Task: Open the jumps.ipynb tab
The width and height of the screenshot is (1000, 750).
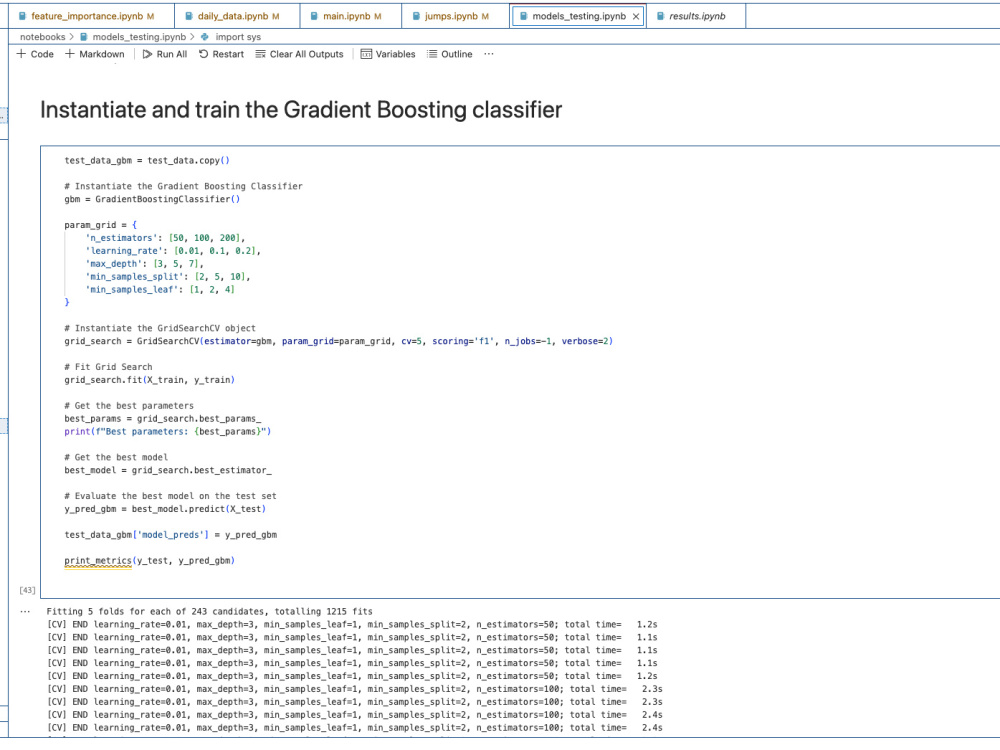Action: click(x=455, y=16)
